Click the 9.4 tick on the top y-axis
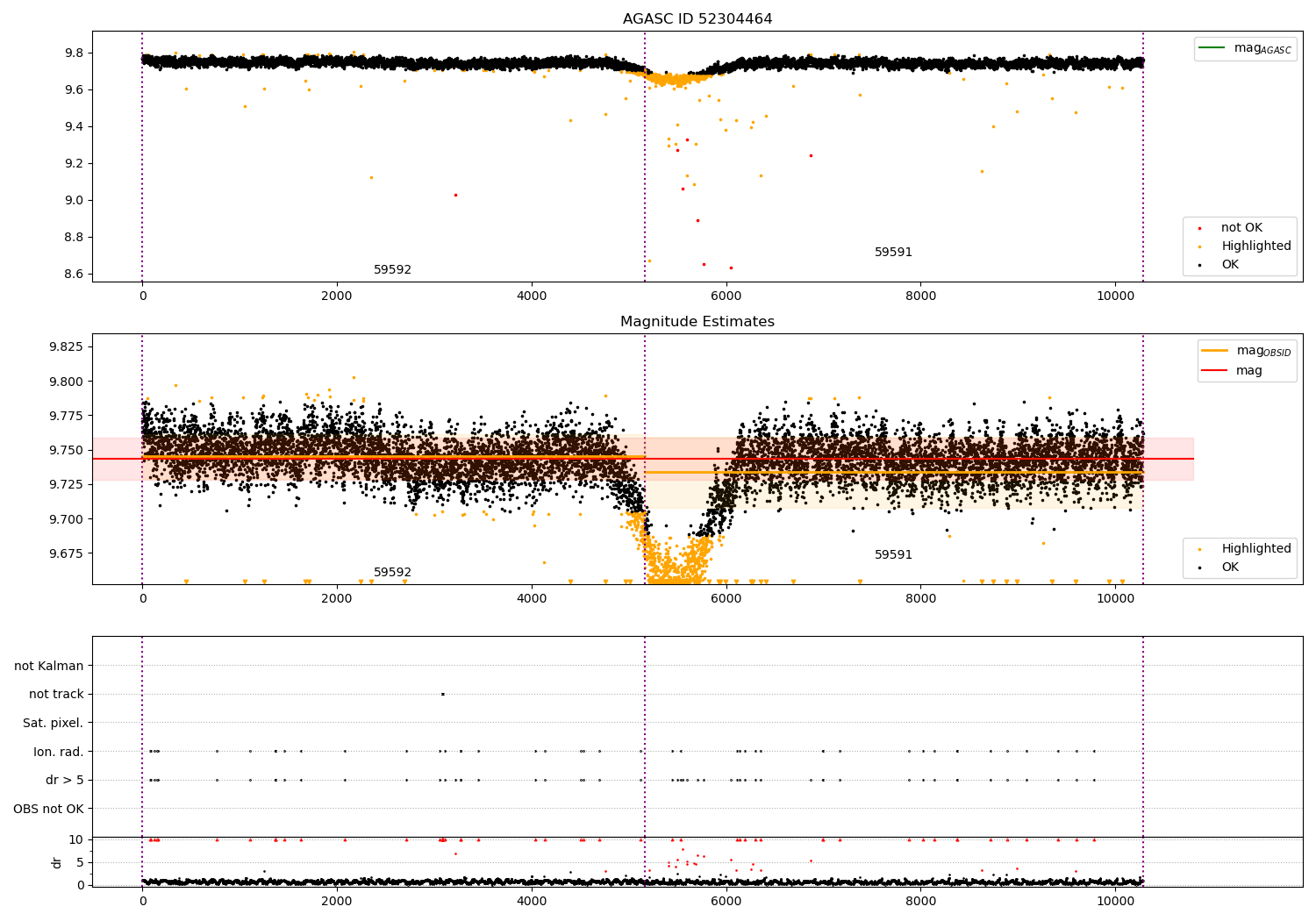The width and height of the screenshot is (1316, 921). pyautogui.click(x=73, y=127)
